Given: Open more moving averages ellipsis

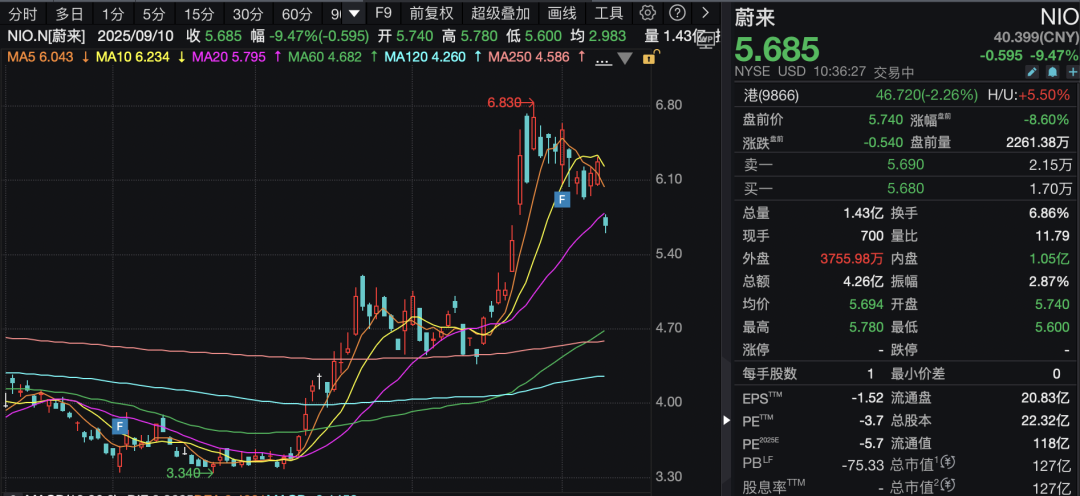Looking at the screenshot, I should (x=603, y=60).
